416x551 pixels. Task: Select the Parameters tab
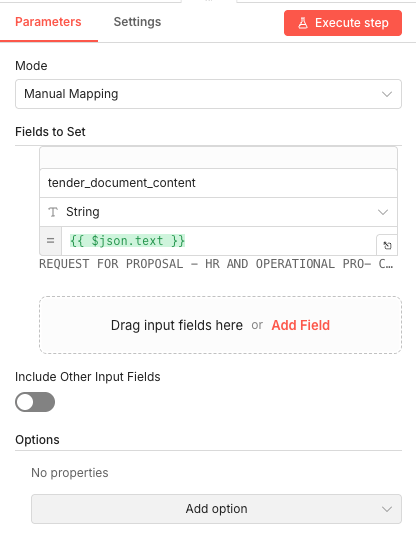point(48,22)
